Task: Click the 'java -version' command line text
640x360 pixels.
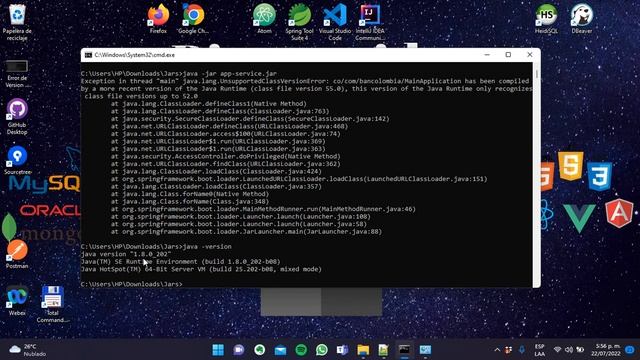Action: coord(207,247)
